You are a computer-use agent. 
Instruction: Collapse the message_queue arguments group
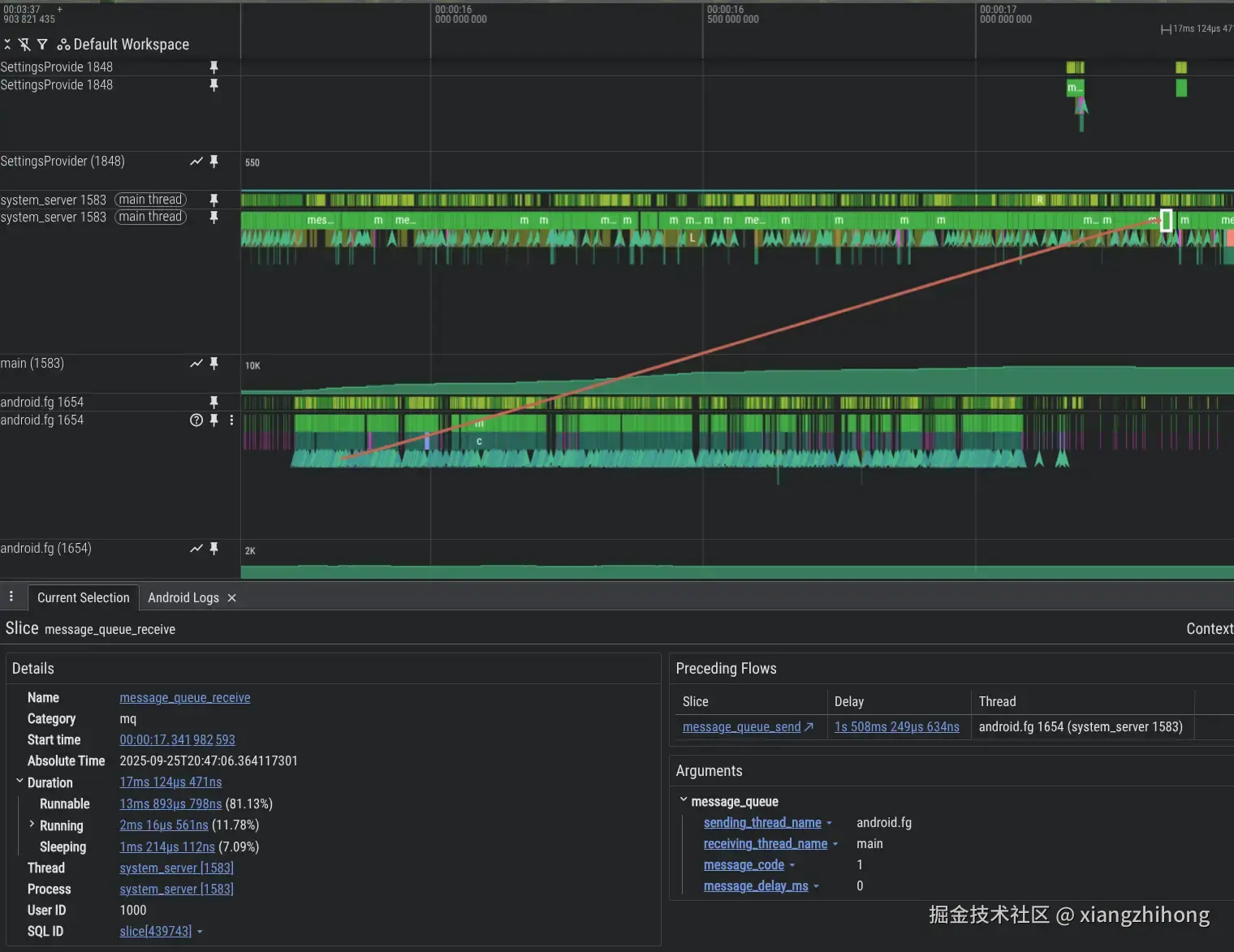pos(684,801)
